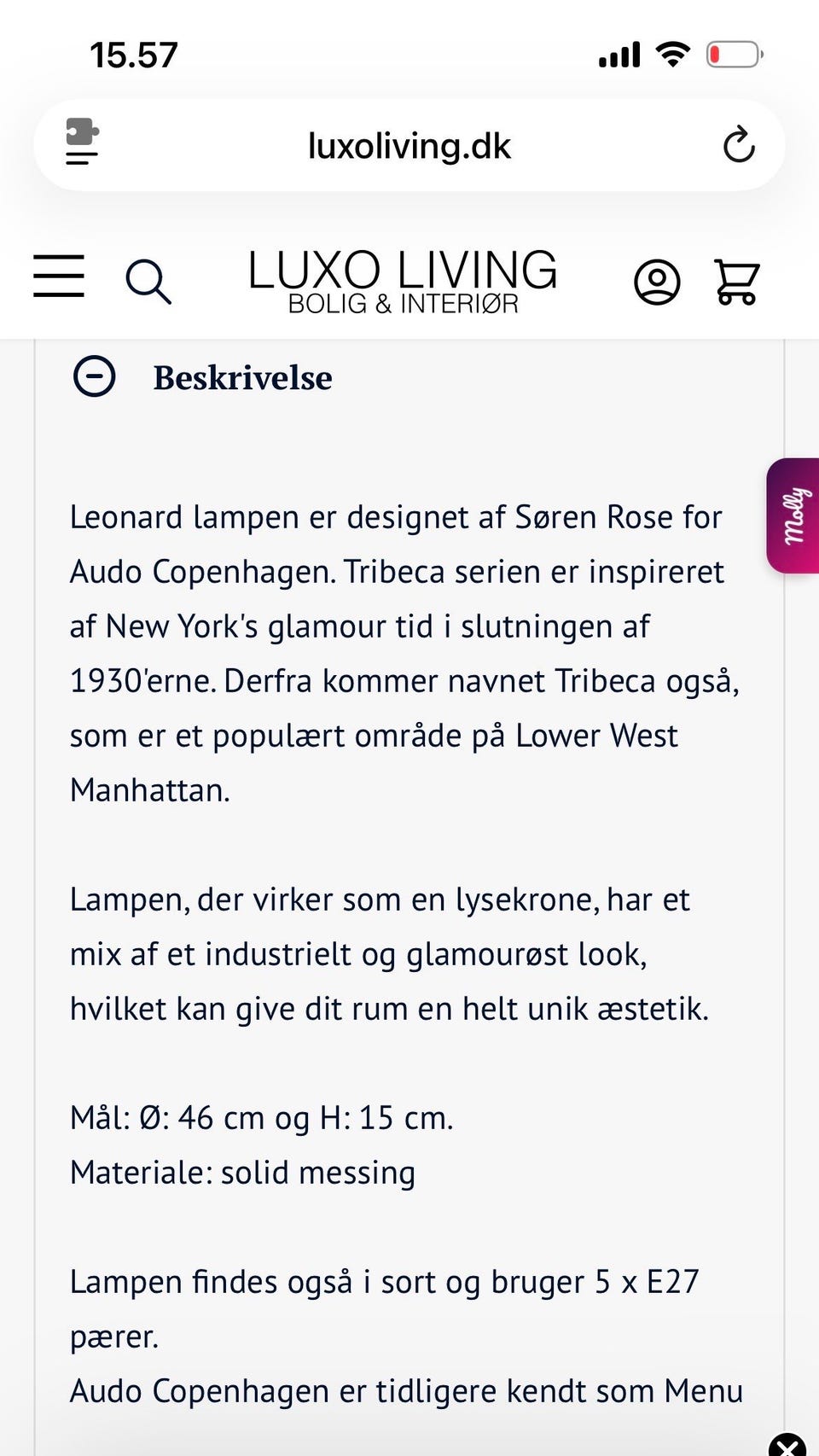
Task: Open the user account icon
Action: click(x=657, y=282)
